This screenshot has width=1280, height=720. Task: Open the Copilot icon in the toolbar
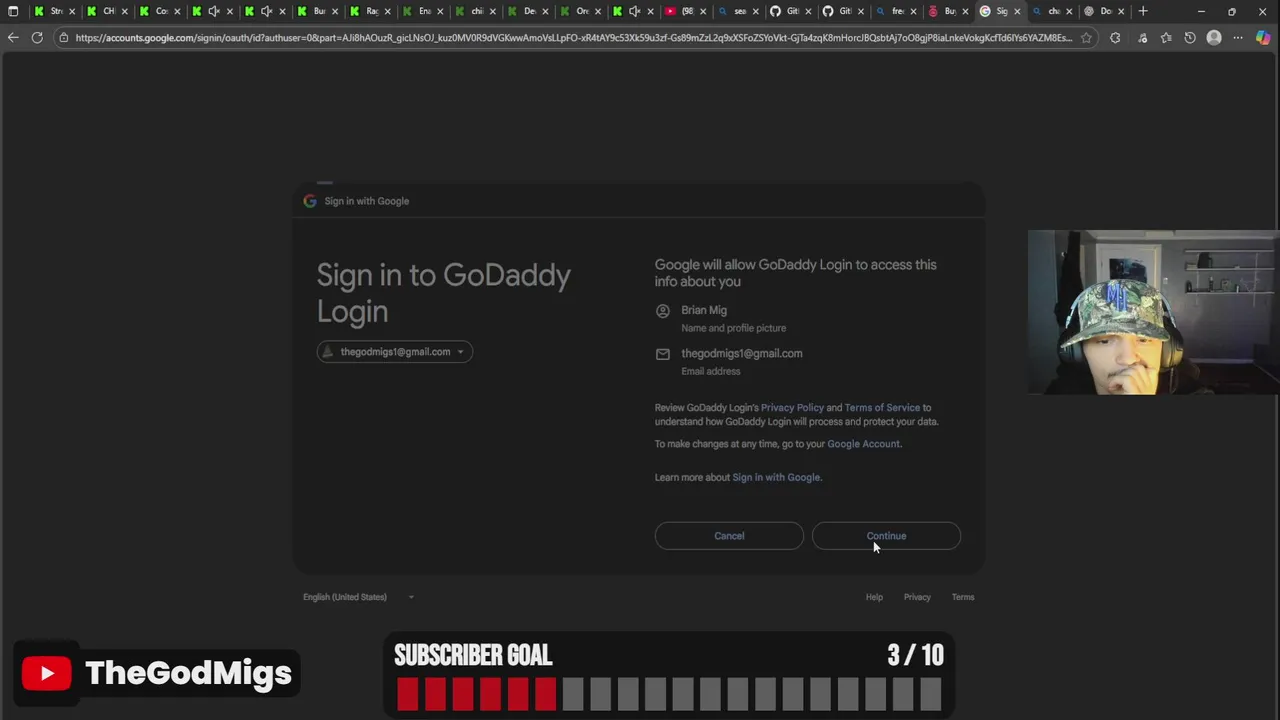click(1264, 38)
